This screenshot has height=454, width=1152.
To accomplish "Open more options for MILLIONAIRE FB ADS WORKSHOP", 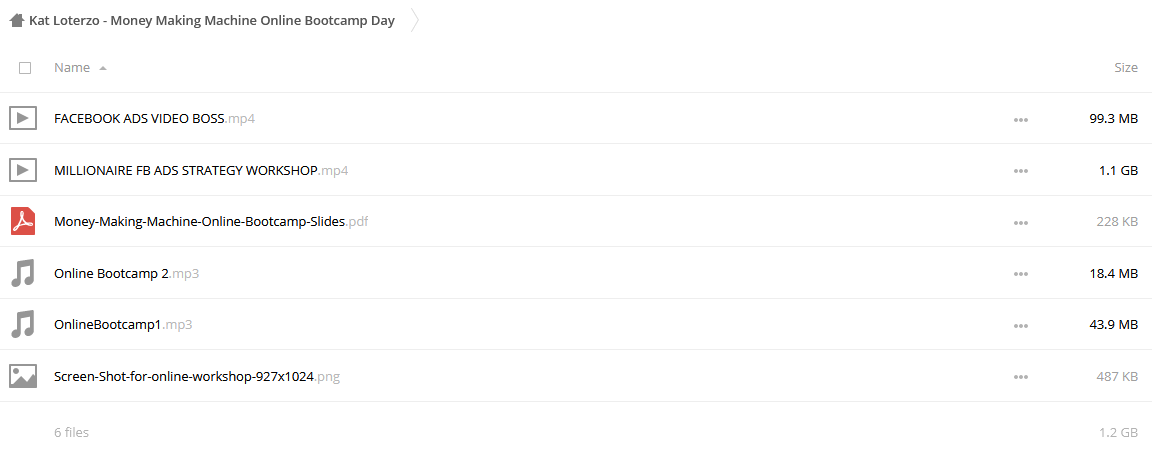I will [x=1020, y=170].
